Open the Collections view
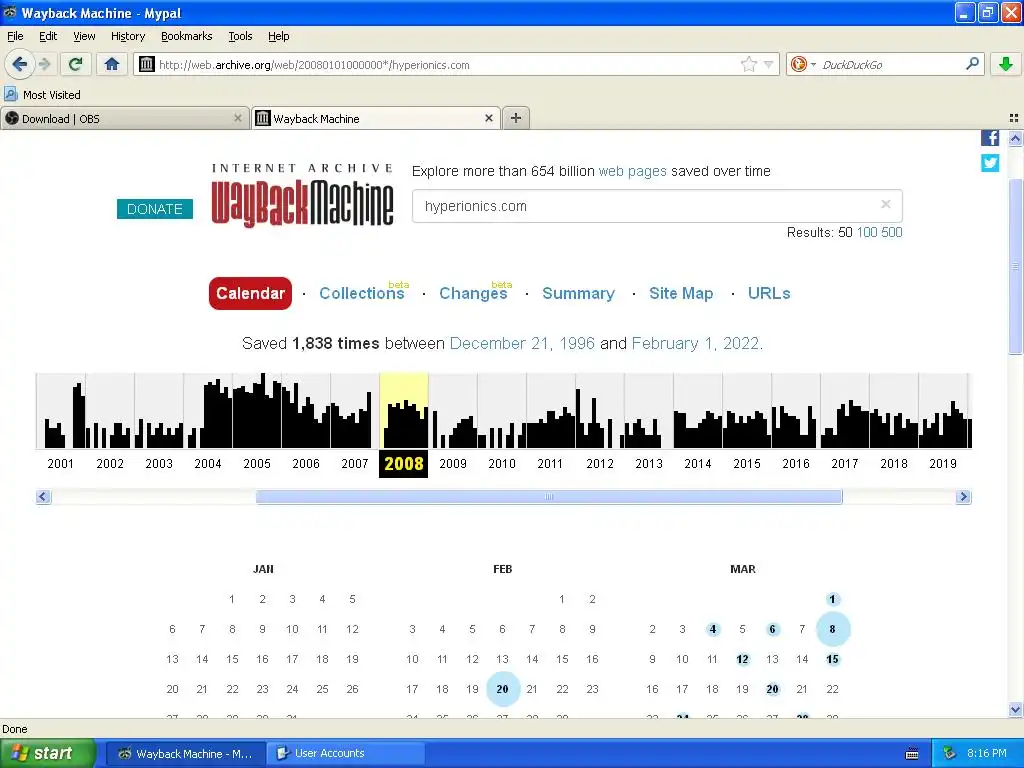 [362, 293]
